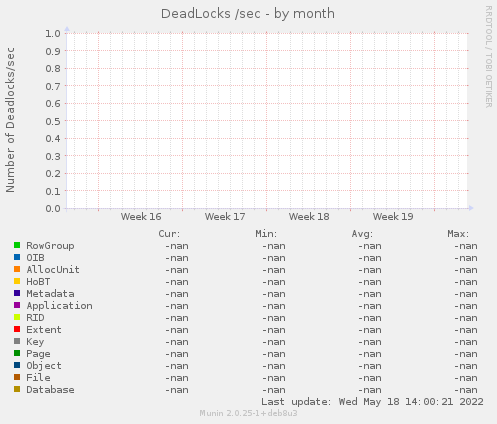497x424 pixels.
Task: Select the Extent legend label
Action: 44,330
